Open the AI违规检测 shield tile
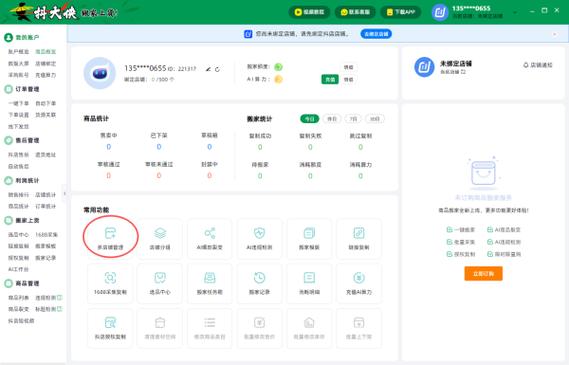The height and width of the screenshot is (365, 569). 259,239
